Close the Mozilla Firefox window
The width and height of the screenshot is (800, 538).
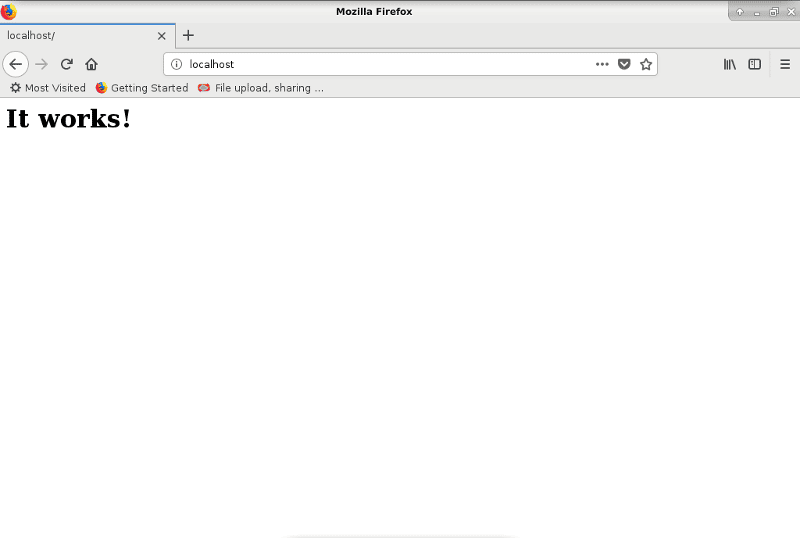tap(791, 12)
